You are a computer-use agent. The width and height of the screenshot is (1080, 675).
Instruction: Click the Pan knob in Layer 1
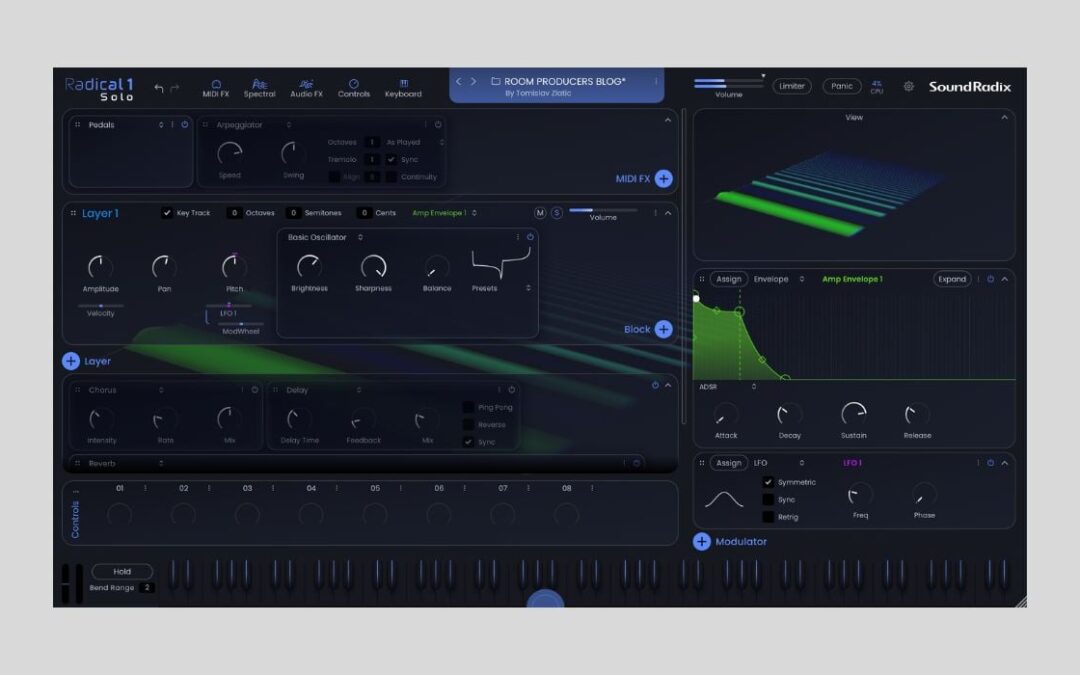164,267
